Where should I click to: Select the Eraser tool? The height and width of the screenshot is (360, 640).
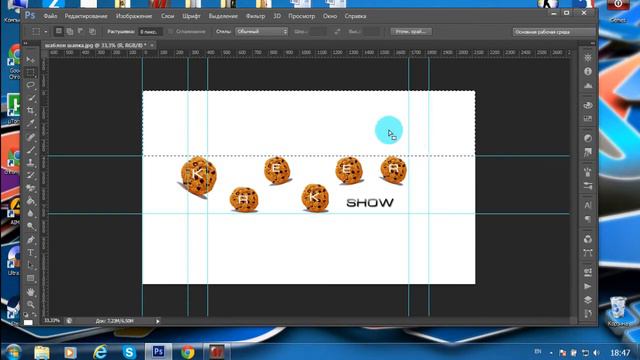31,188
